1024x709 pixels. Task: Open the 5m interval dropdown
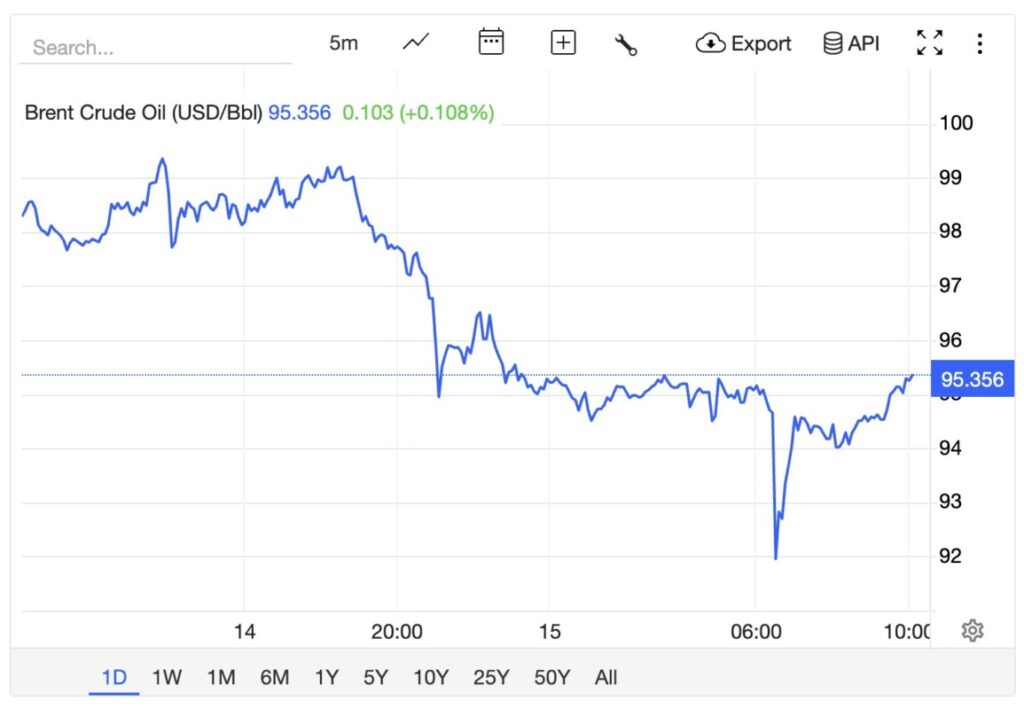coord(343,43)
